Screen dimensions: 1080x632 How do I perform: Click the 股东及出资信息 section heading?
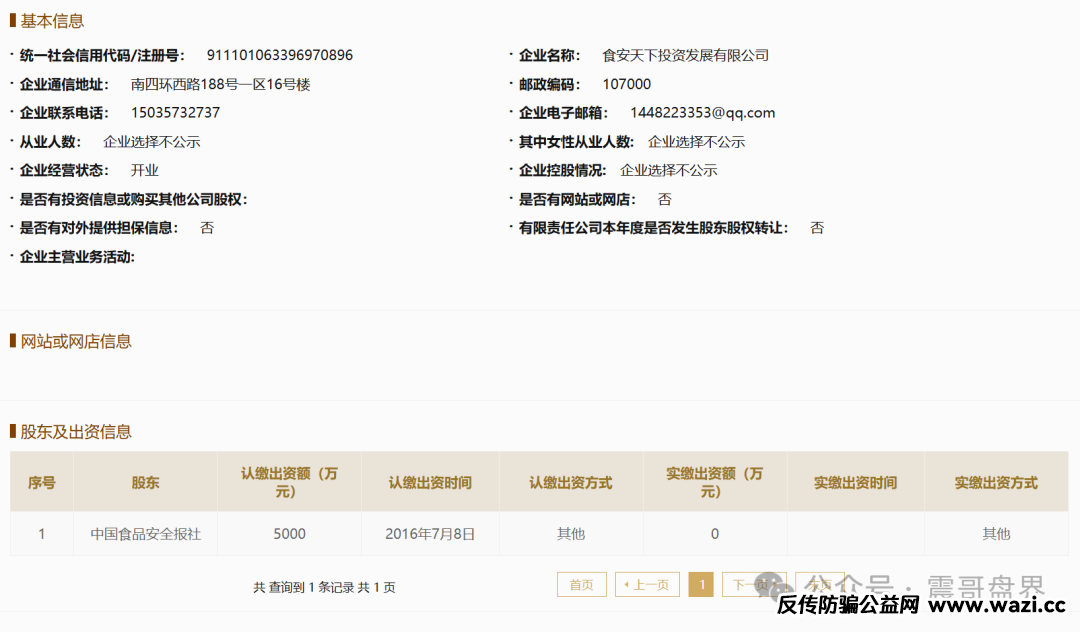click(x=76, y=432)
